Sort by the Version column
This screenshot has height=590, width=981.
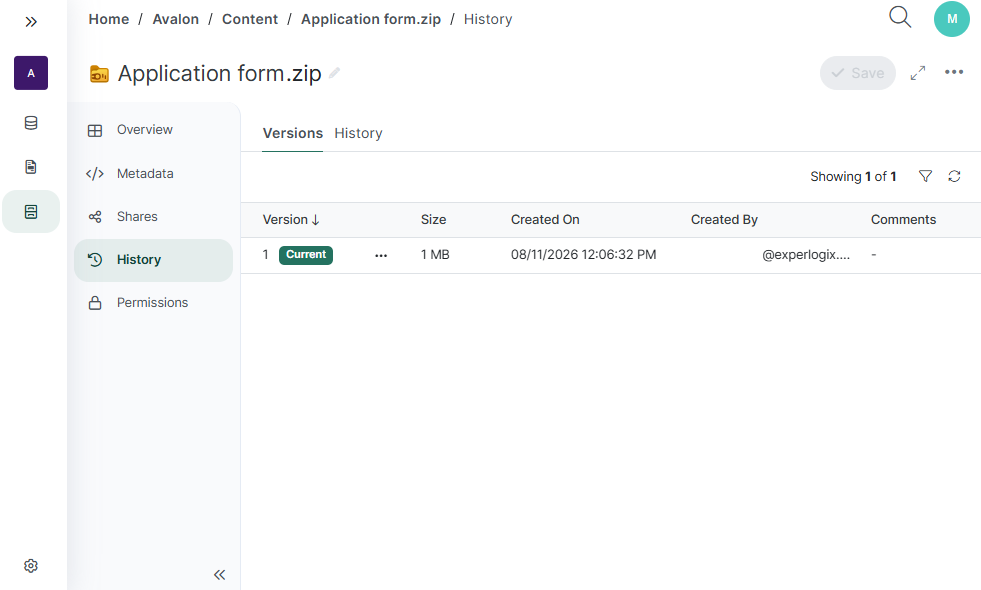pyautogui.click(x=291, y=220)
